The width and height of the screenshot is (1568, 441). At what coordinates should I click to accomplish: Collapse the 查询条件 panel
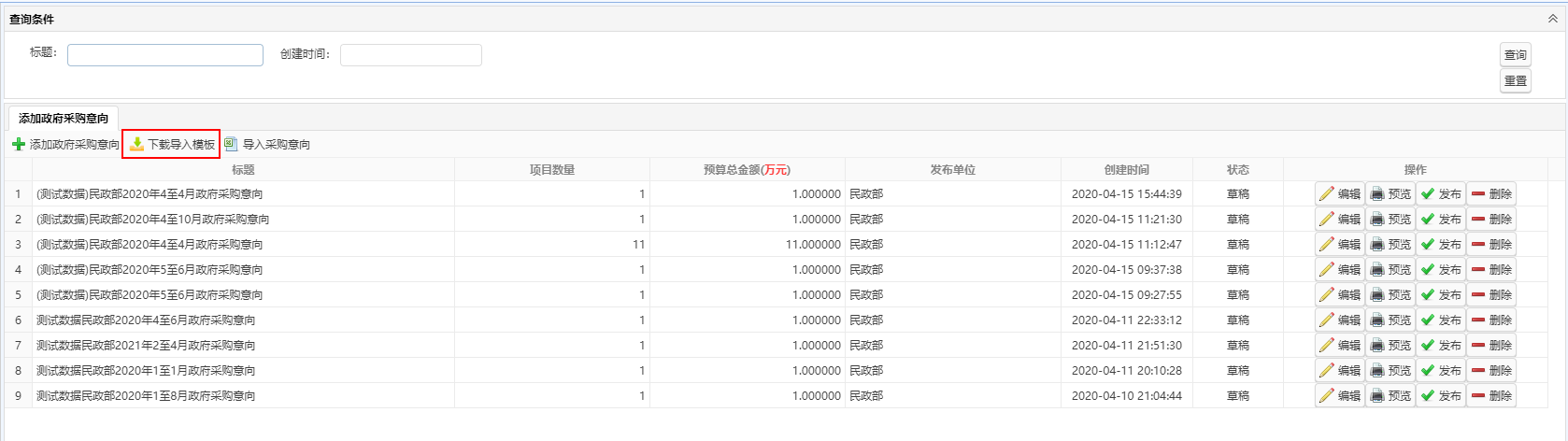pos(1553,19)
